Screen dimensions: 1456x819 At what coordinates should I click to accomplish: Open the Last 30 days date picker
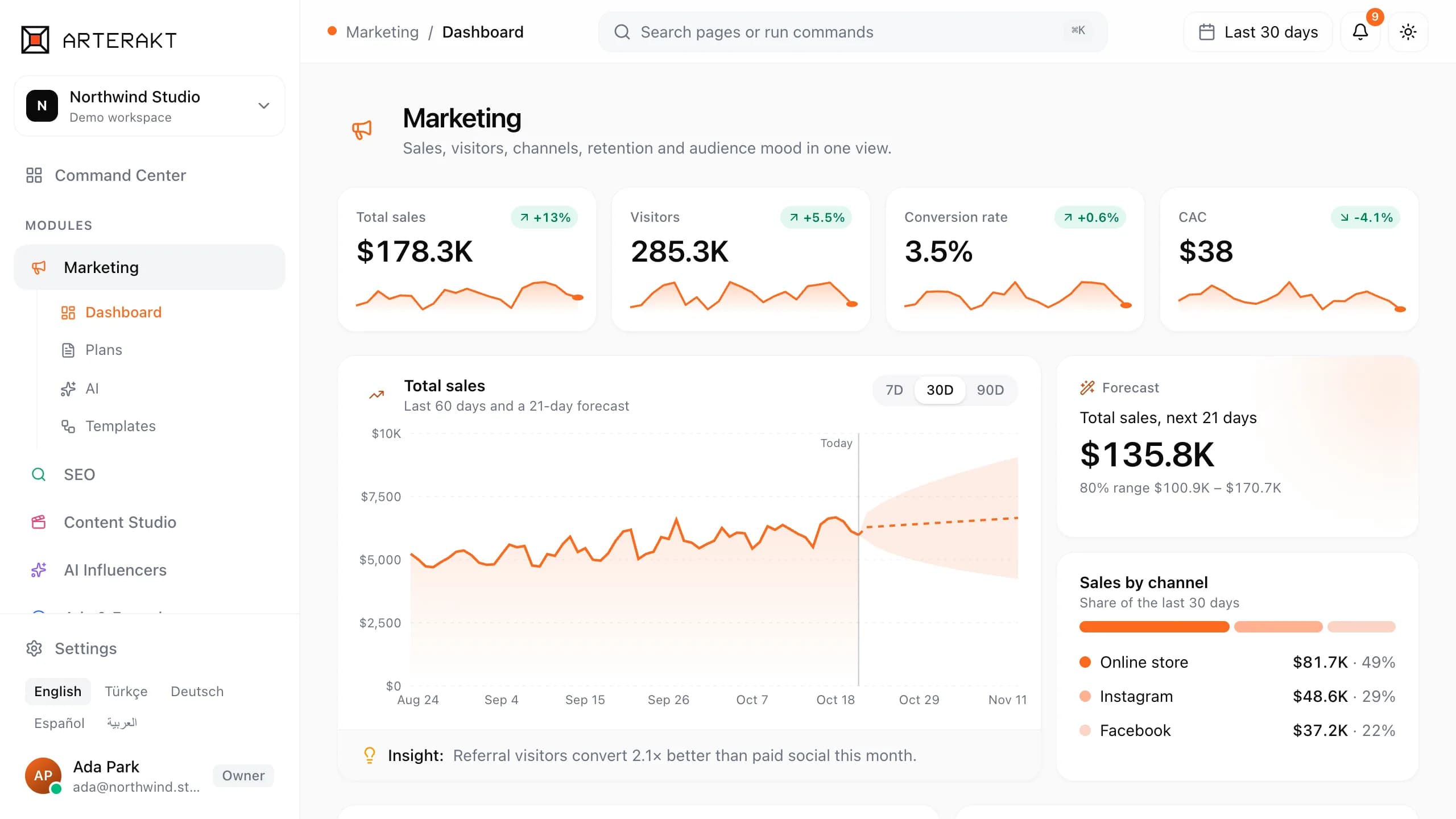point(1258,32)
